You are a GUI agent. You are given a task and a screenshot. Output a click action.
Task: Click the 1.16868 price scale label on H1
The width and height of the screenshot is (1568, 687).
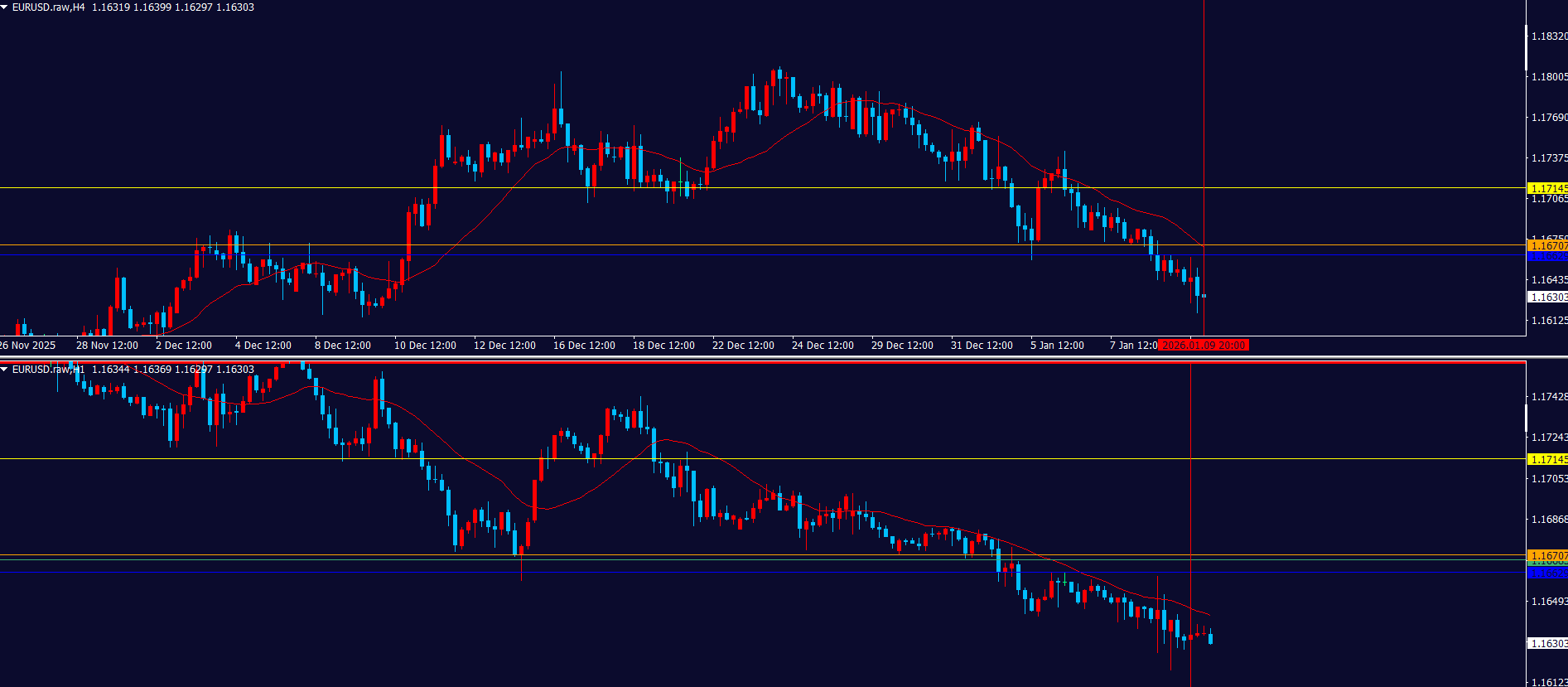[1548, 520]
